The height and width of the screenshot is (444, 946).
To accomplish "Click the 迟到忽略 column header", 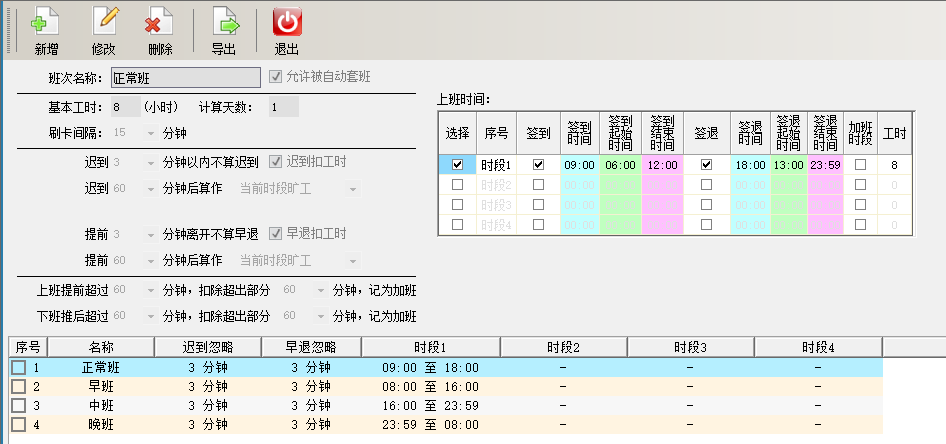I will point(206,347).
